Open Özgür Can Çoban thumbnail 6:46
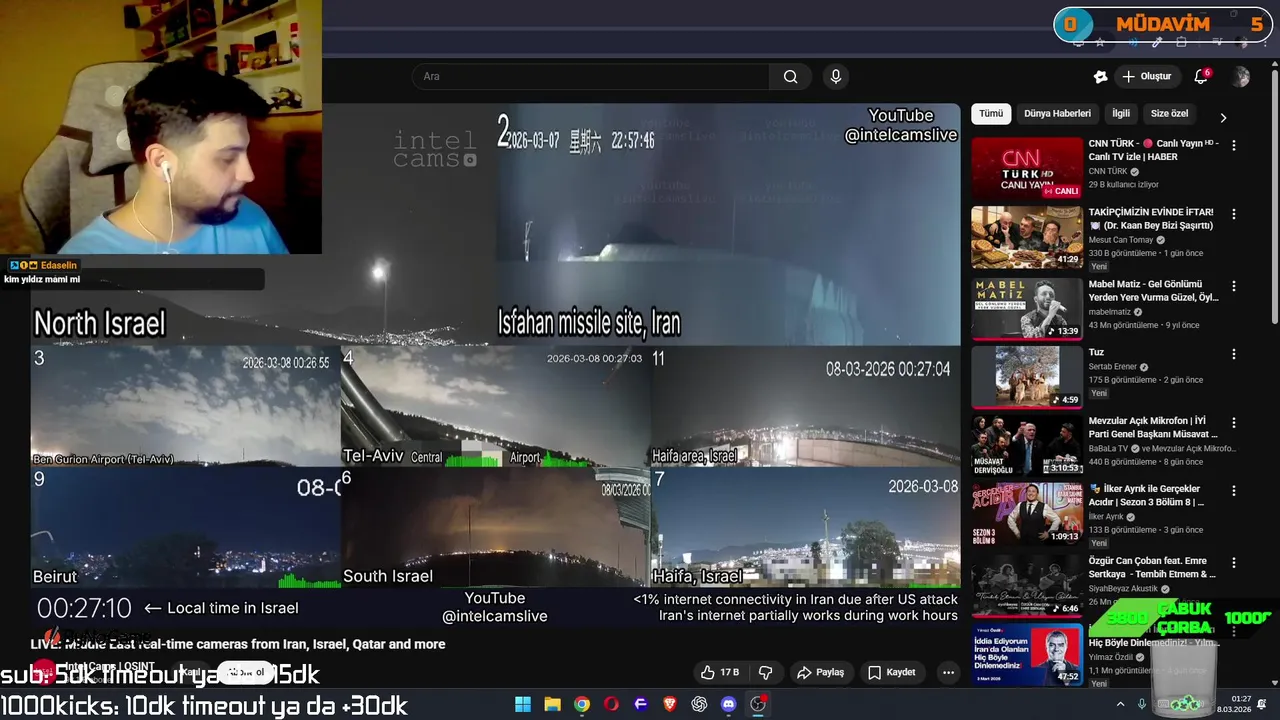1280x720 pixels. (x=1027, y=585)
